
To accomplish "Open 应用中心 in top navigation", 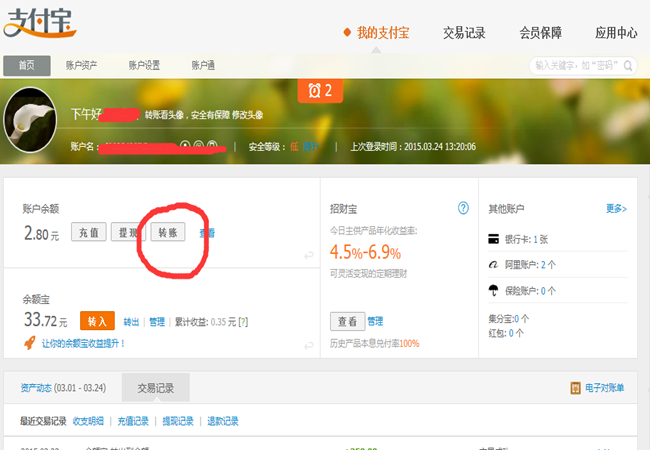I will click(616, 33).
